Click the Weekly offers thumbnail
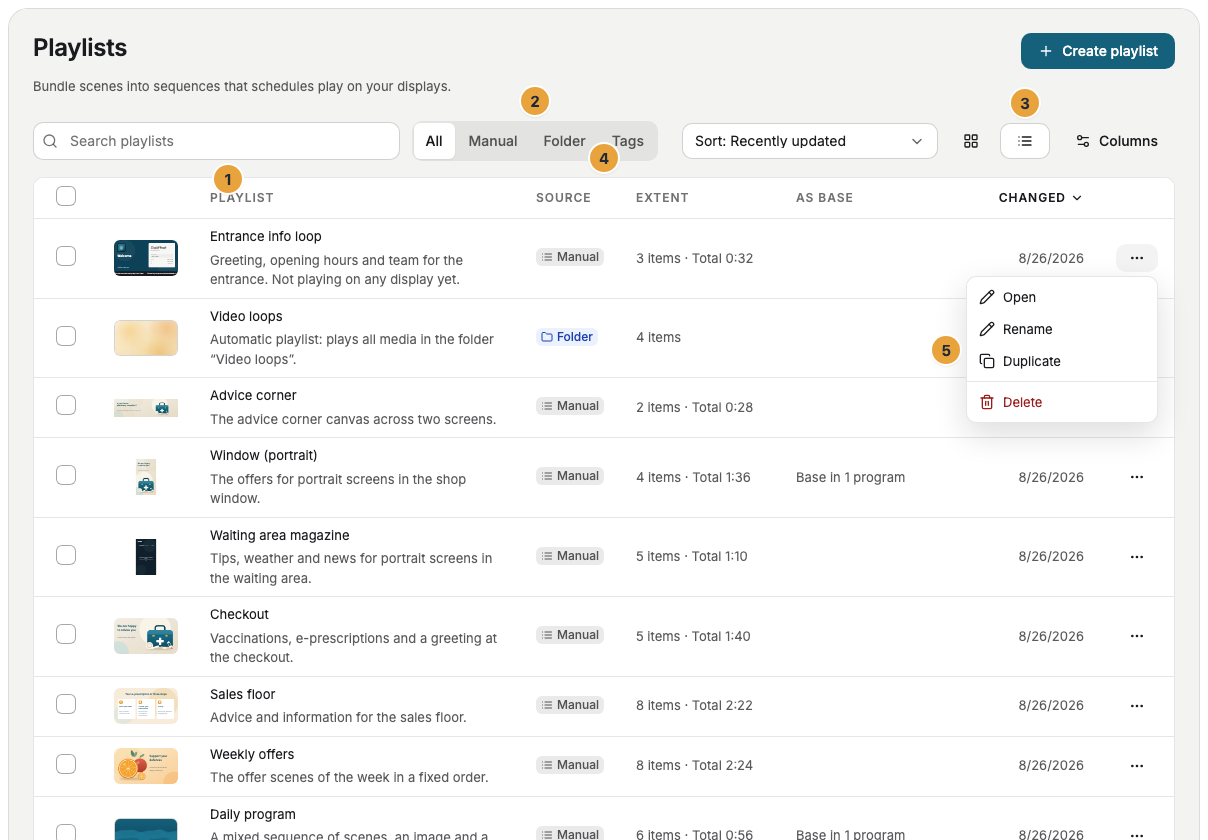This screenshot has height=840, width=1208. point(146,766)
